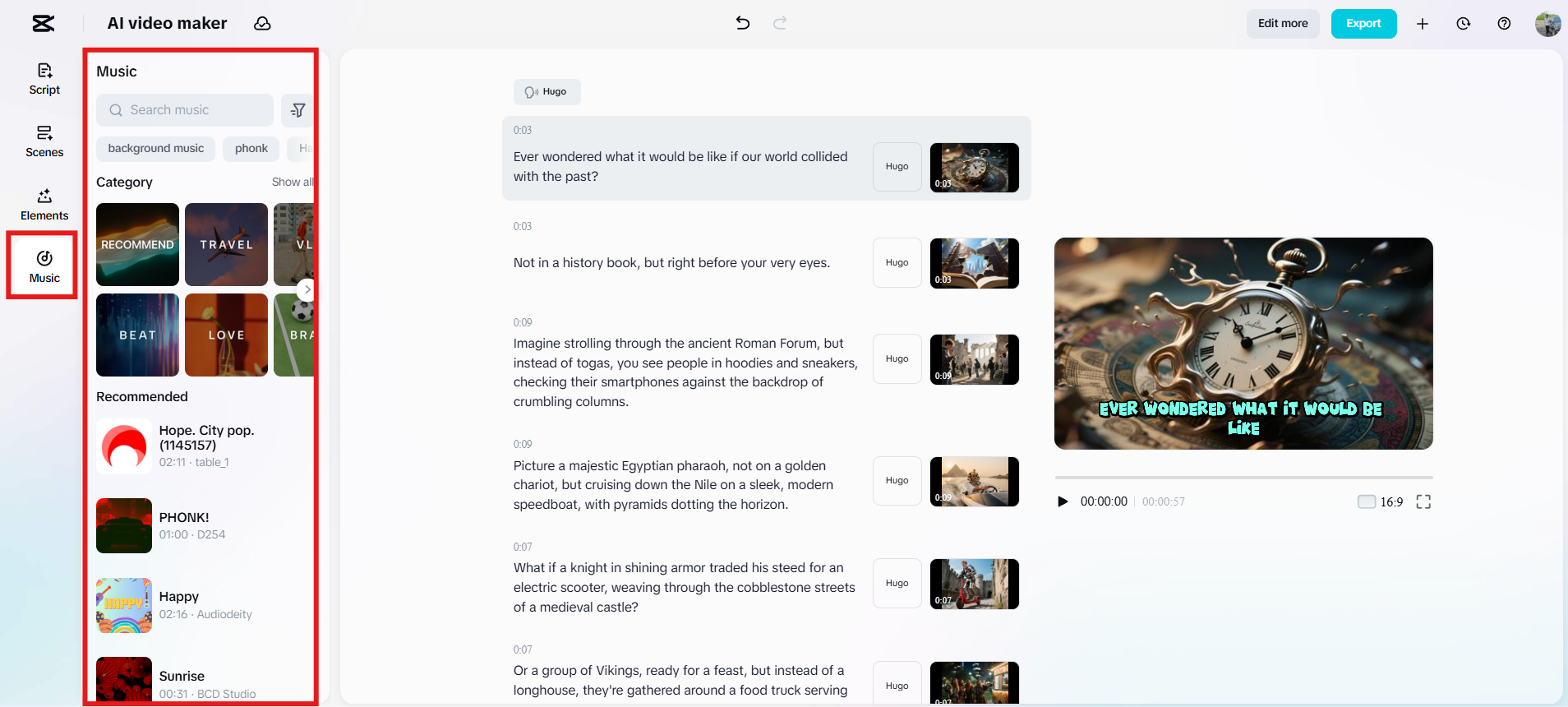Screen dimensions: 1568x707
Task: Undo the last action
Action: (743, 23)
